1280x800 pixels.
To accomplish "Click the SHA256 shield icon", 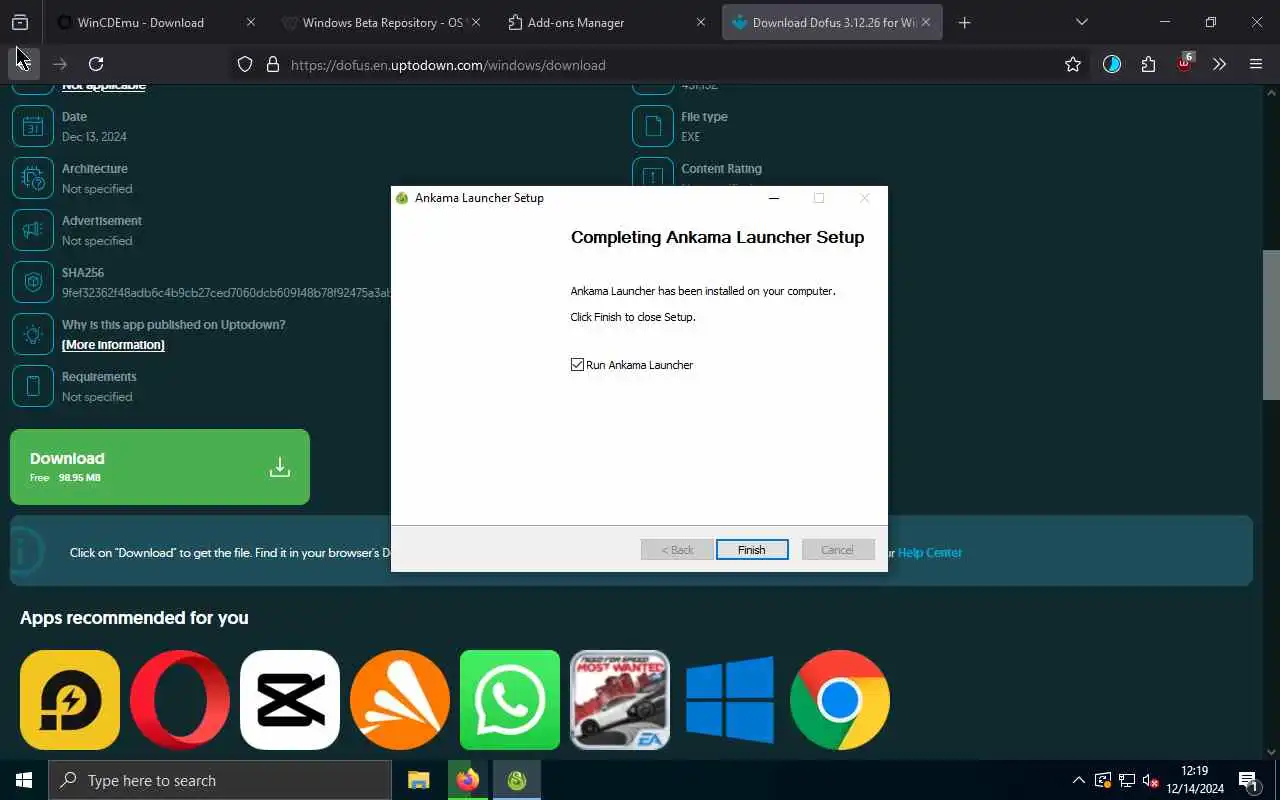I will tap(33, 282).
